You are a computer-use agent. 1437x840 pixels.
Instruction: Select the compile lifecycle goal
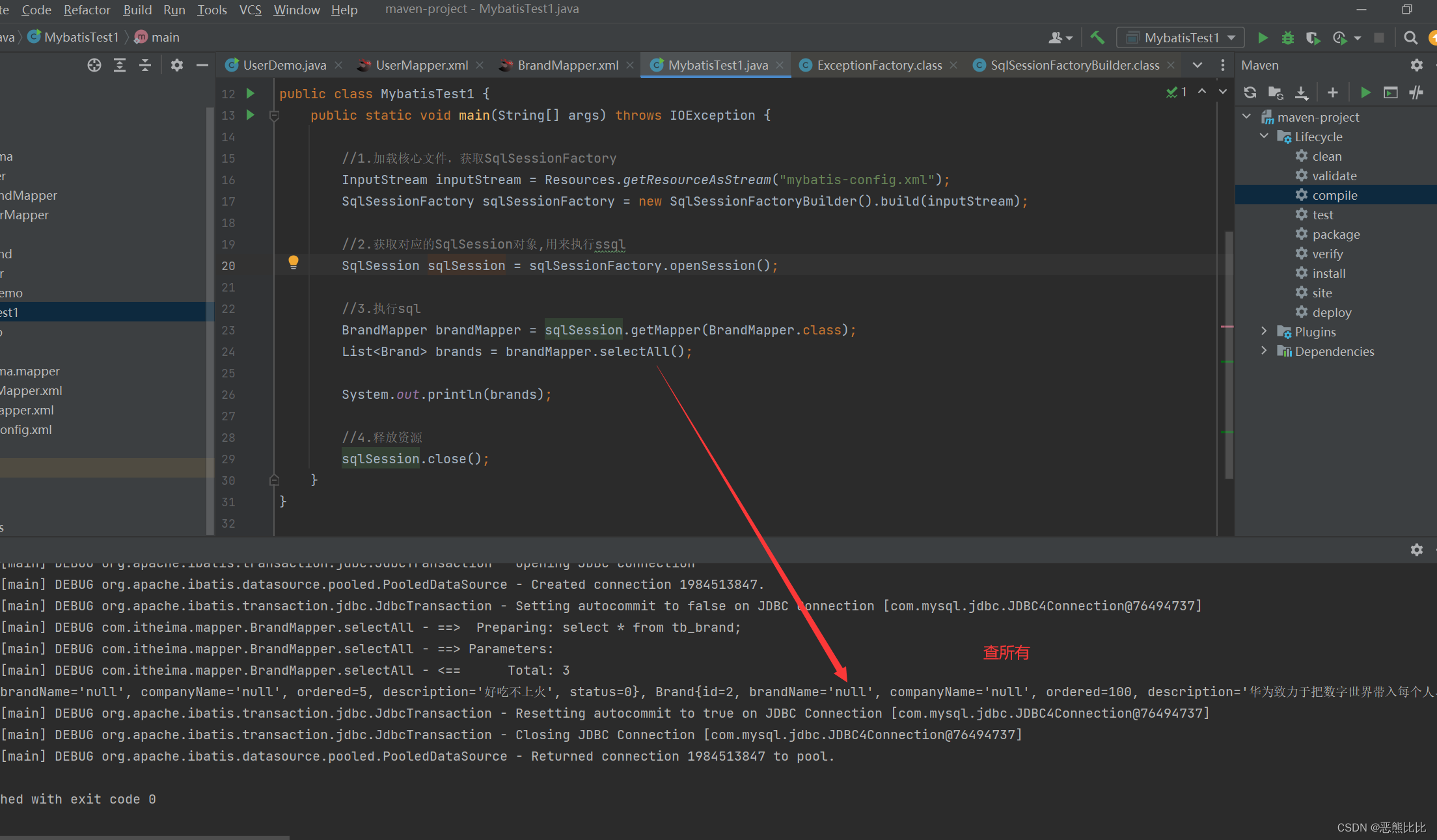click(1335, 195)
